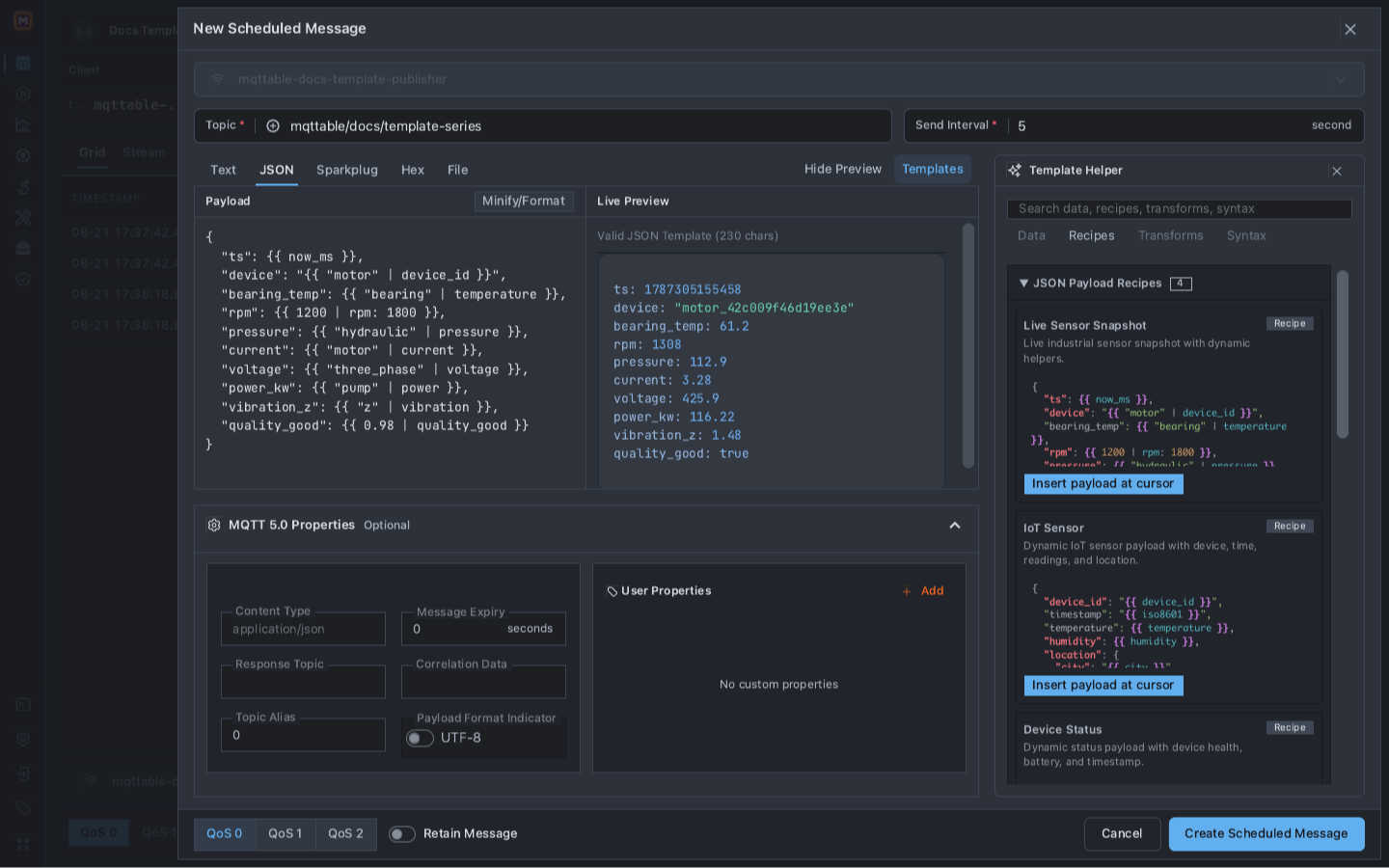This screenshot has width=1389, height=868.
Task: Click inside the JSON payload editor
Action: tap(390, 352)
